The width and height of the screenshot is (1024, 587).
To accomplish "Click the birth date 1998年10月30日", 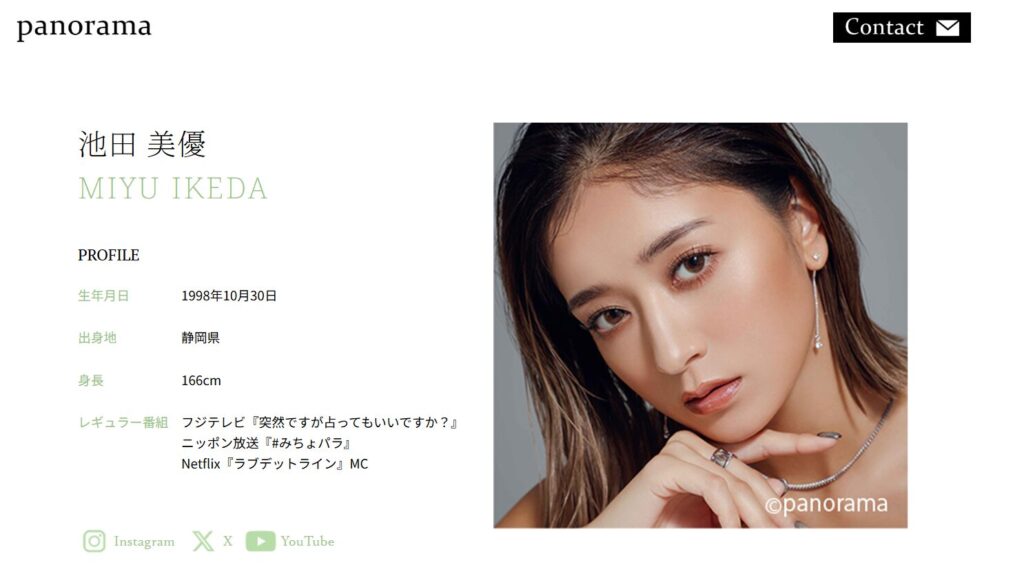I will (x=229, y=296).
